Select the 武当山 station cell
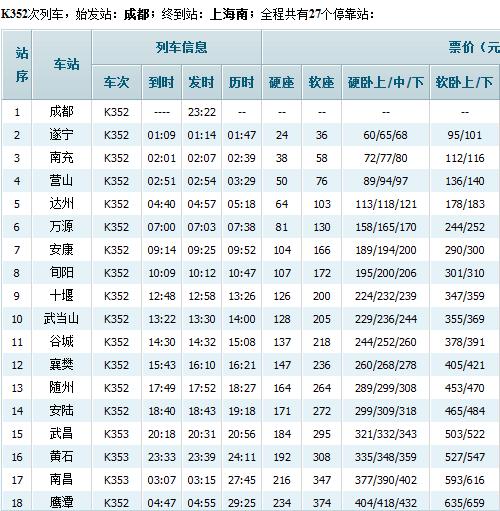The width and height of the screenshot is (500, 511). click(x=61, y=319)
